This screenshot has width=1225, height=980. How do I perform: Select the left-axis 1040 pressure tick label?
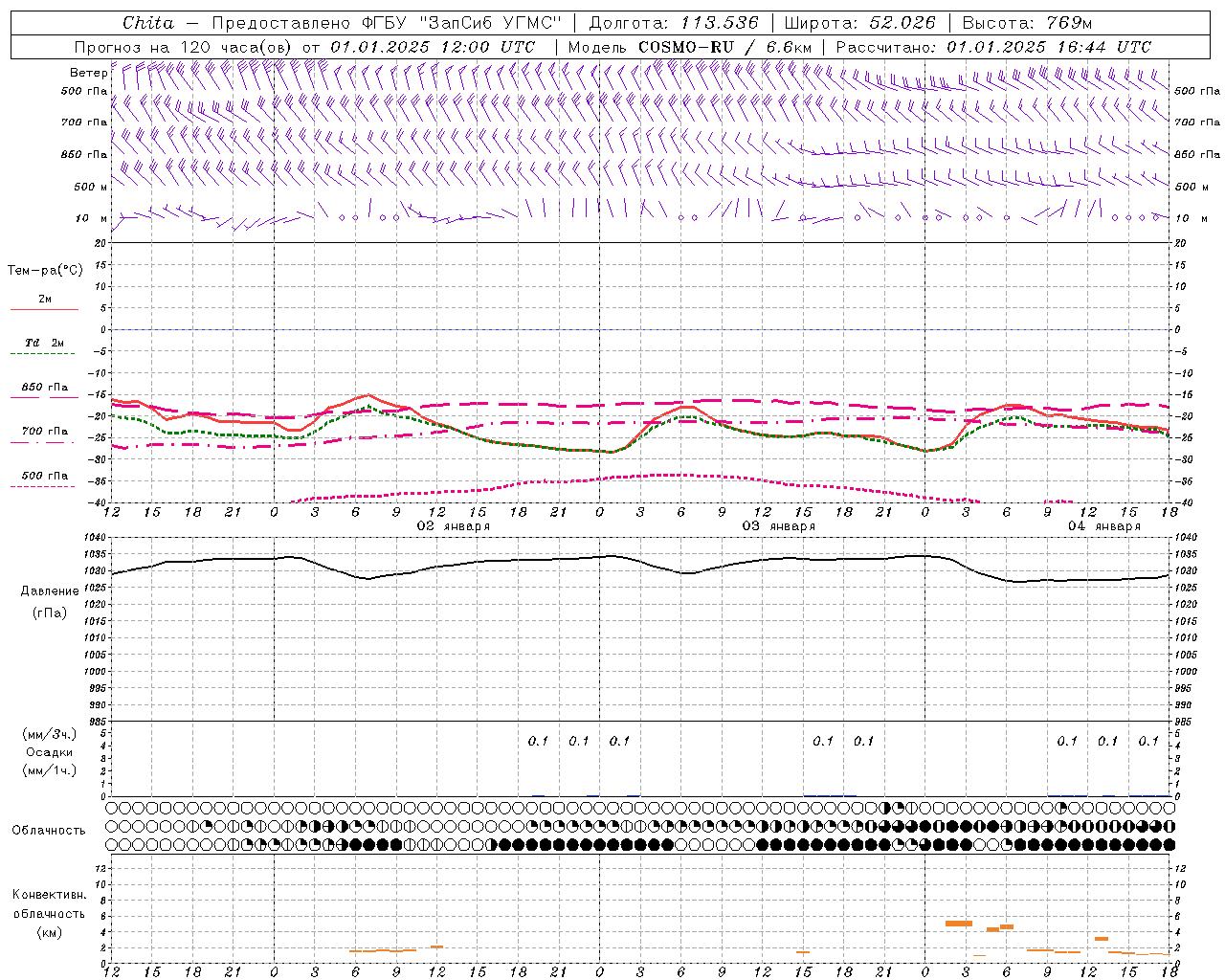click(x=96, y=538)
